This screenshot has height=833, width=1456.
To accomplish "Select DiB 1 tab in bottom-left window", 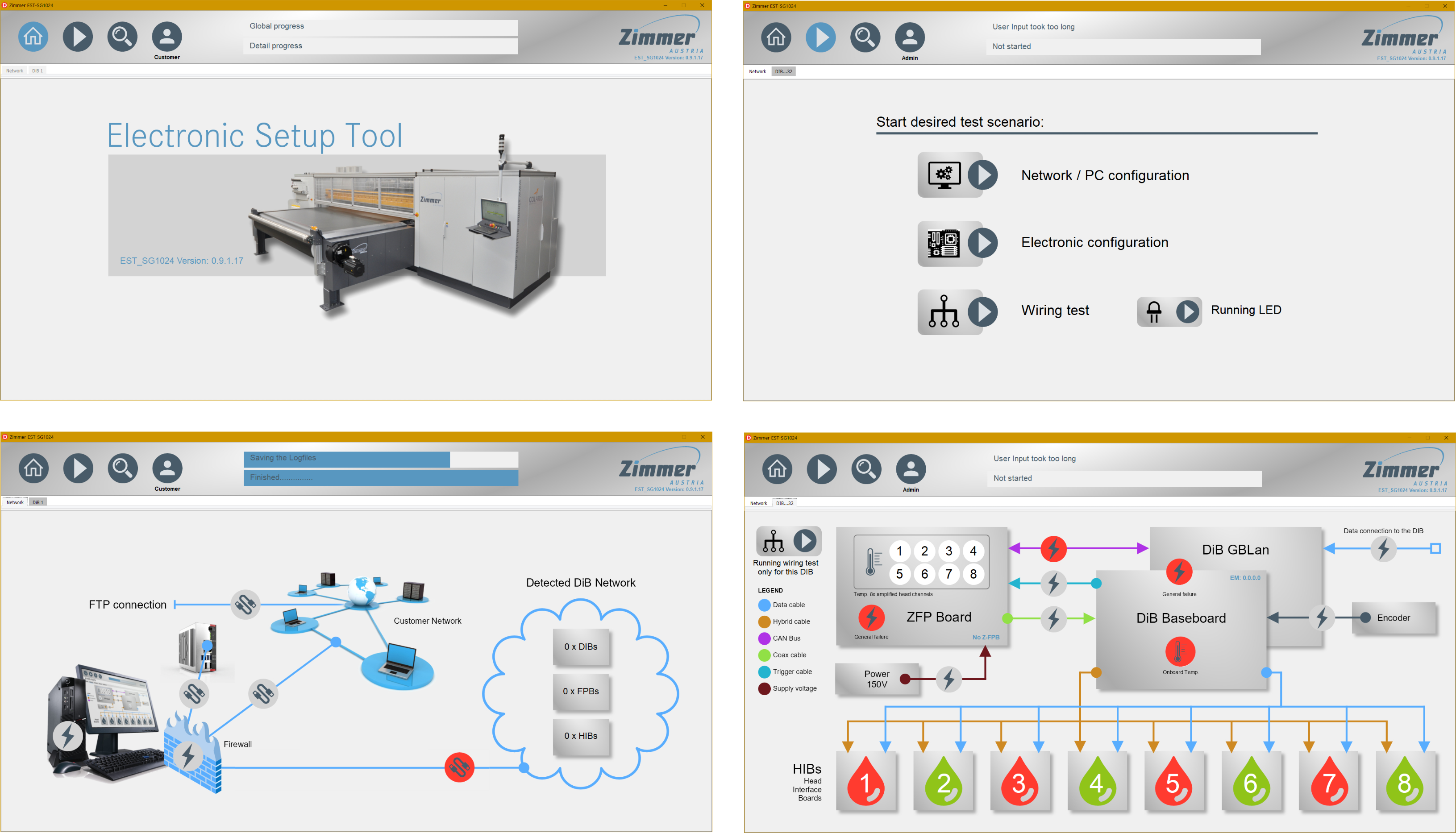I will [x=38, y=502].
